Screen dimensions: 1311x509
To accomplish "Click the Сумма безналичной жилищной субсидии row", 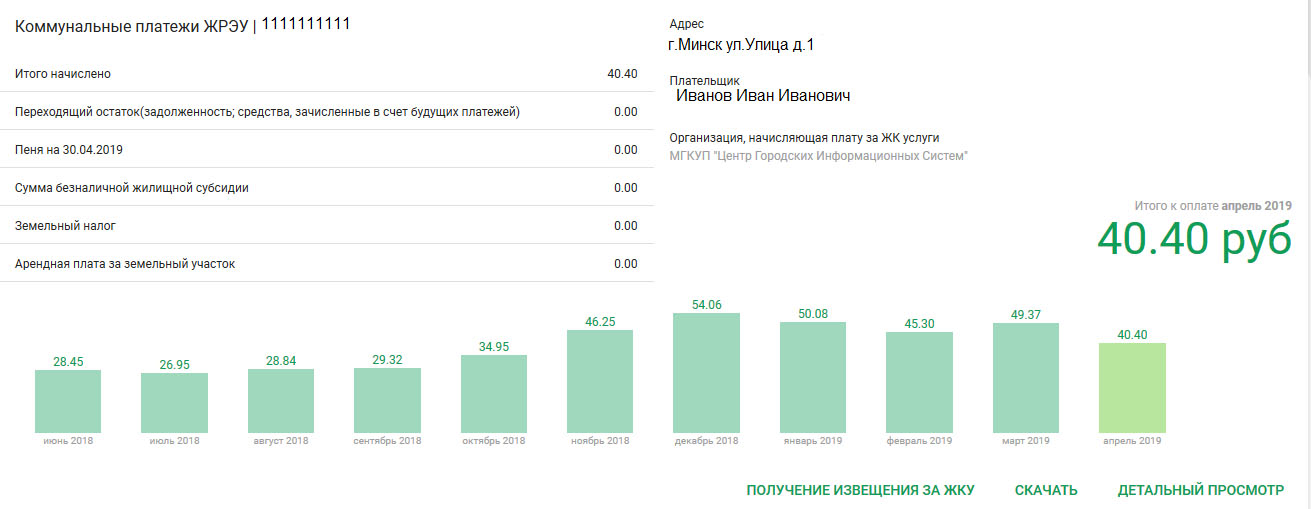I will (x=326, y=188).
